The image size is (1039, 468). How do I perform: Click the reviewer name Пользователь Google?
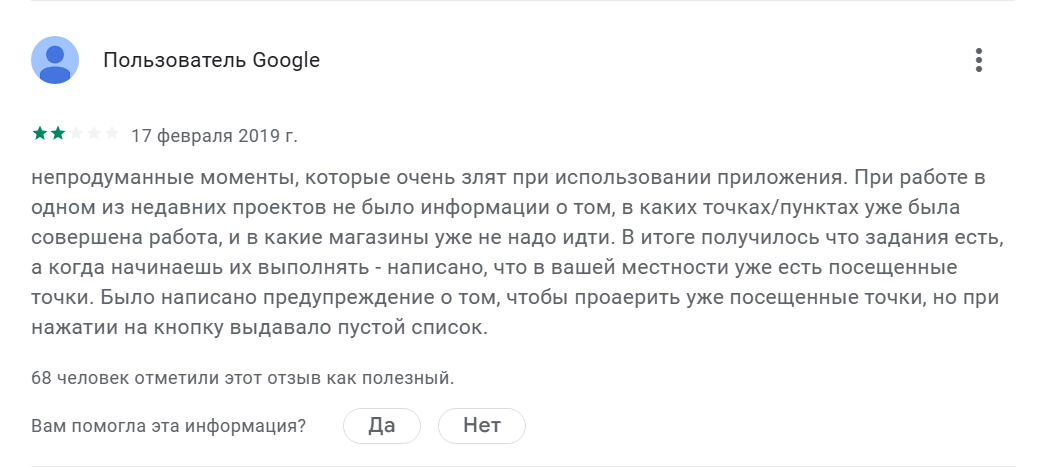click(211, 60)
